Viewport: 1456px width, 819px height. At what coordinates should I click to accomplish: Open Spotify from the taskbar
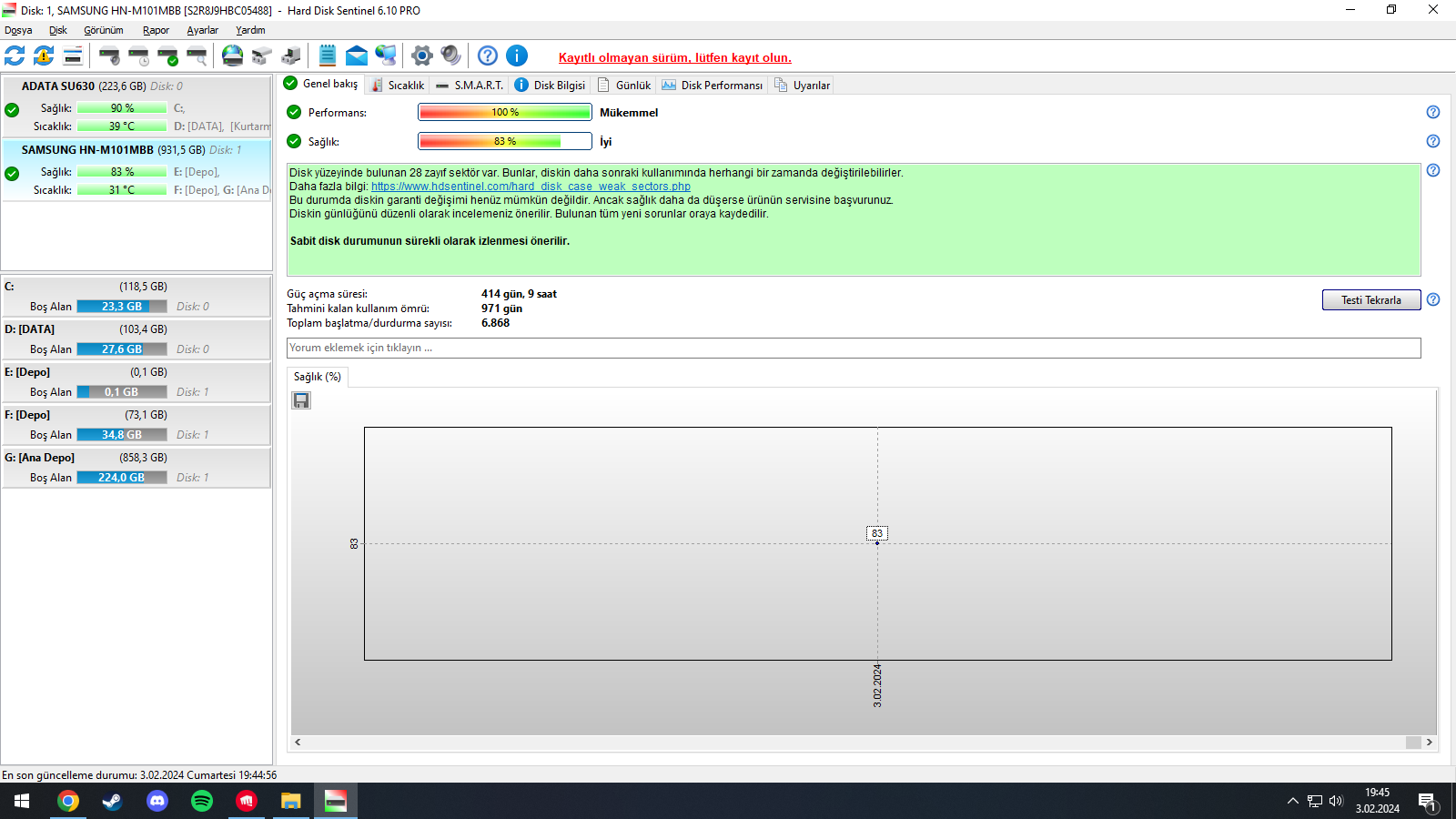pyautogui.click(x=202, y=801)
